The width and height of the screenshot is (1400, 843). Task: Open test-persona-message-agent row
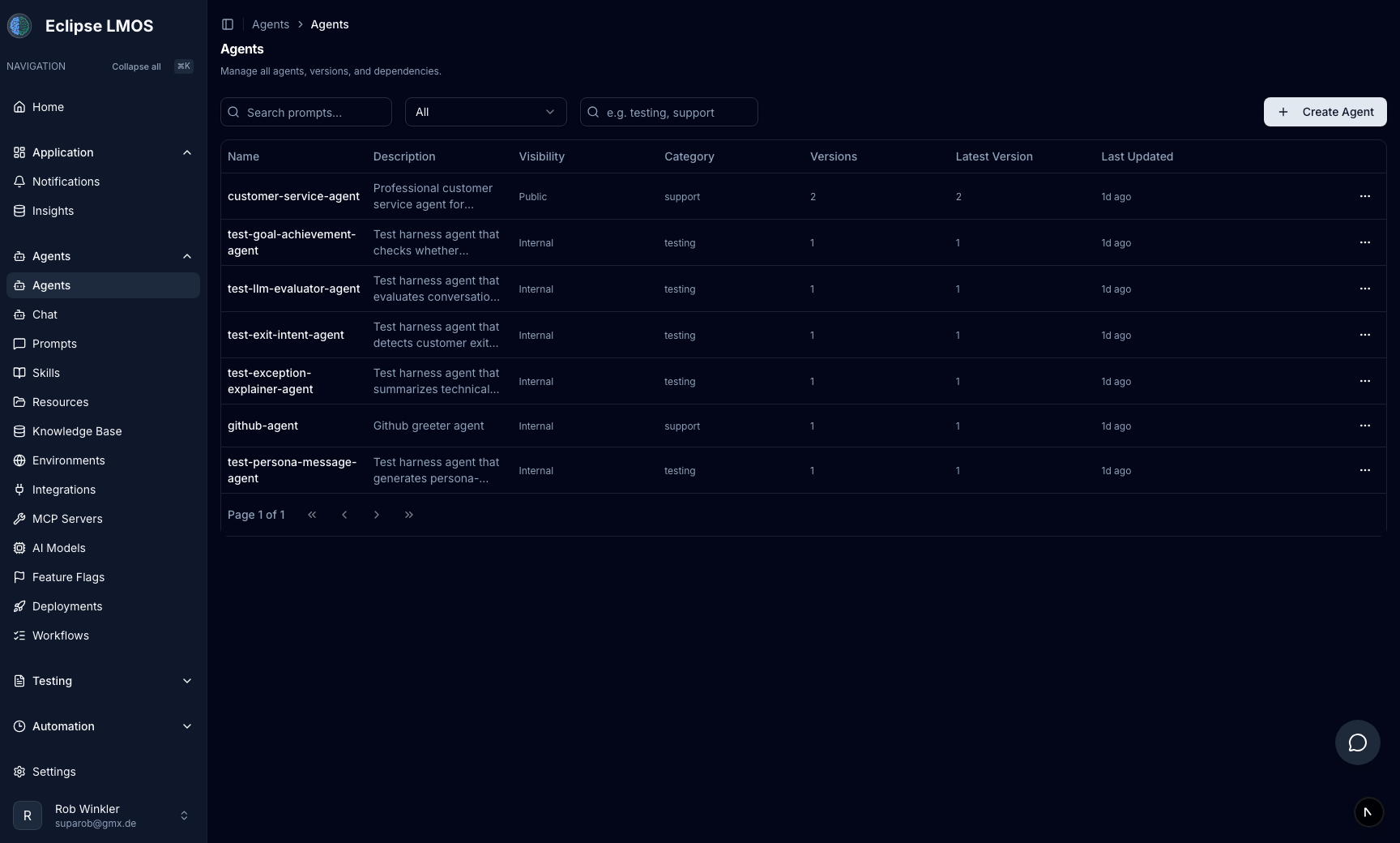(x=804, y=470)
